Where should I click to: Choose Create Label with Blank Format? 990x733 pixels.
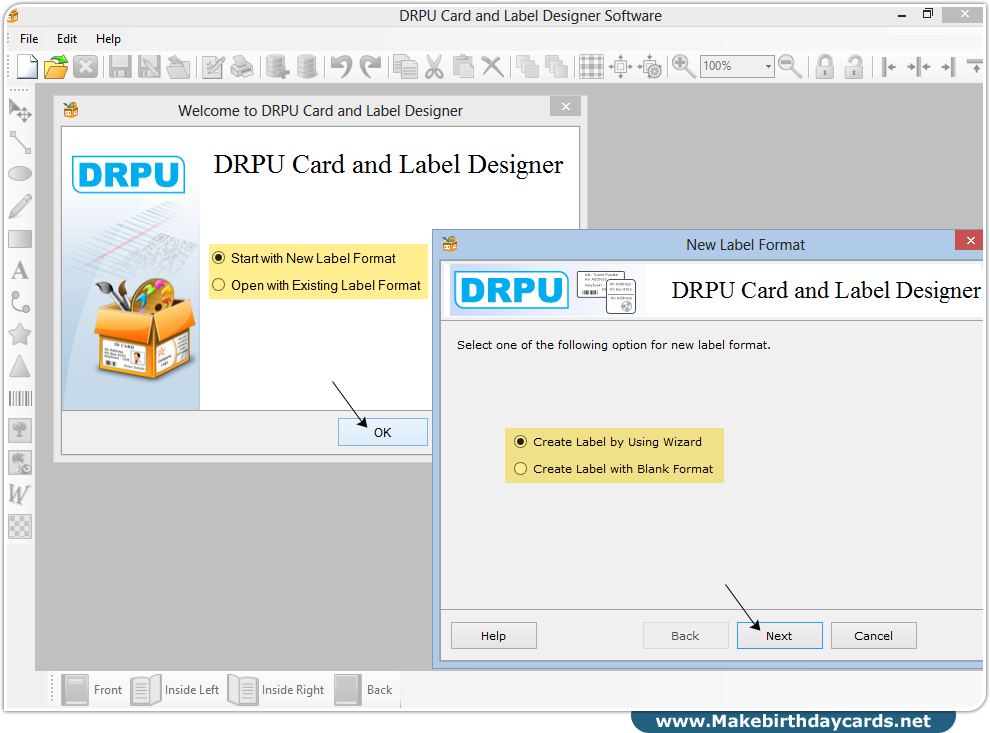click(x=614, y=469)
